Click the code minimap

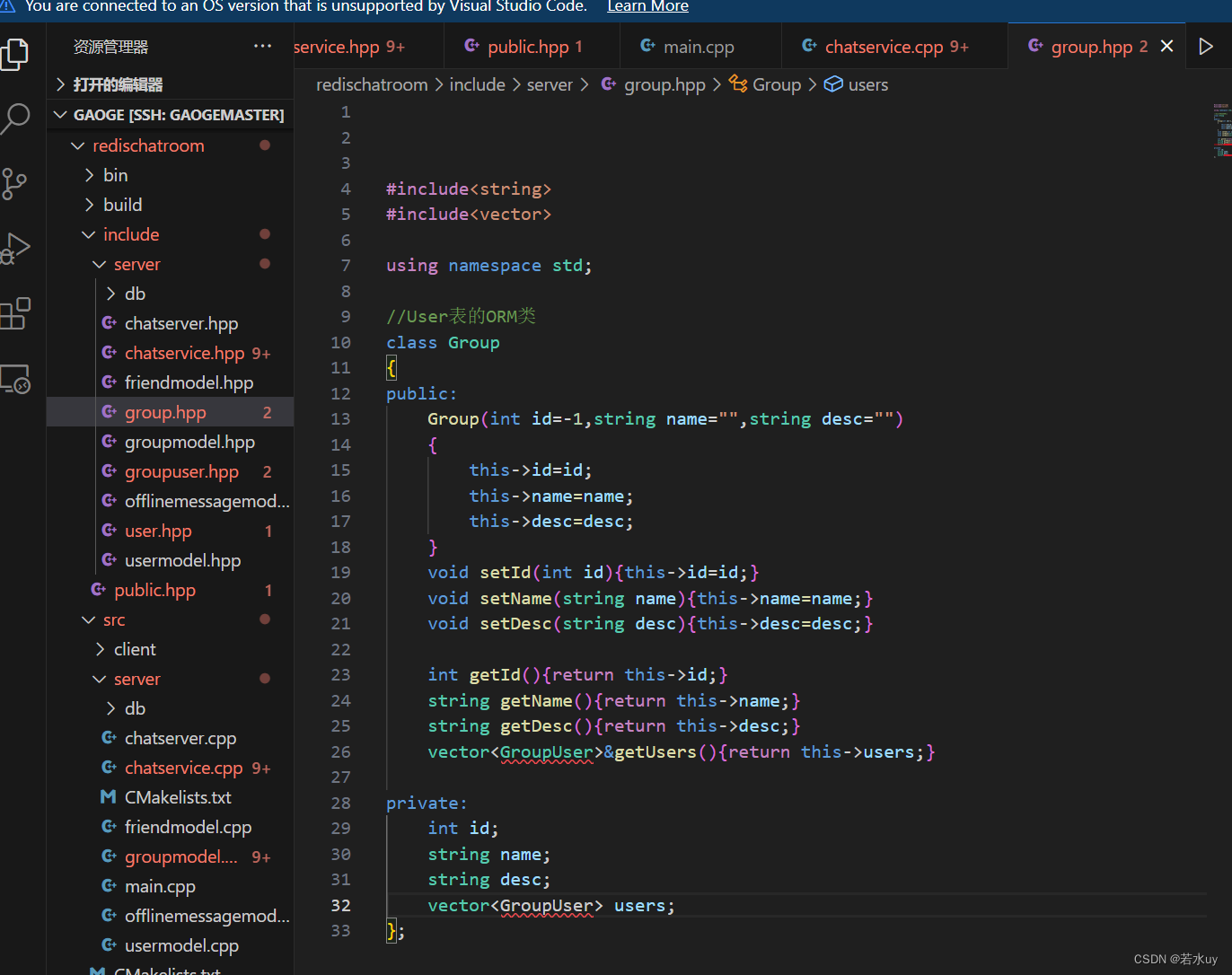1221,130
